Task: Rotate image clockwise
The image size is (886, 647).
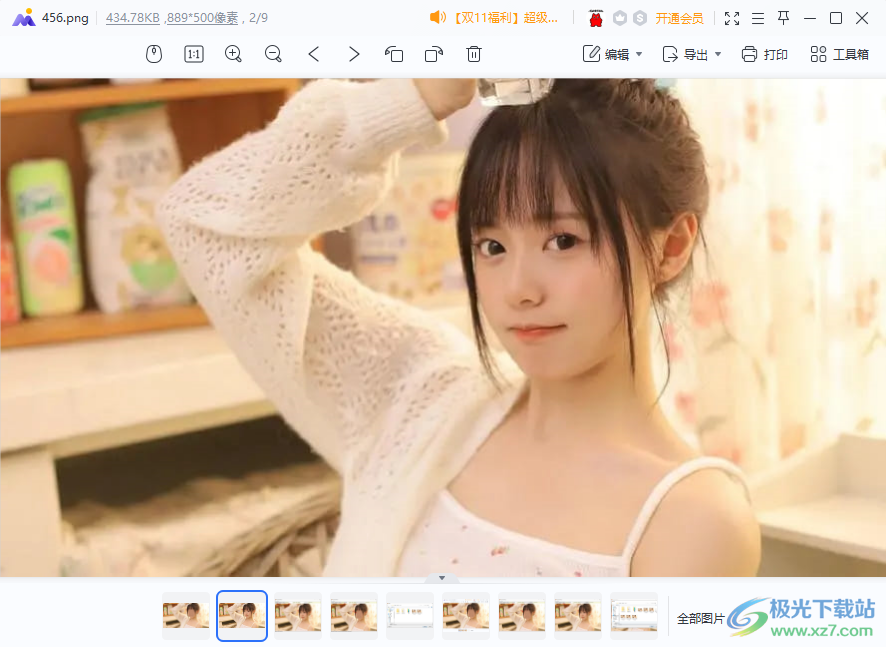Action: (x=434, y=54)
